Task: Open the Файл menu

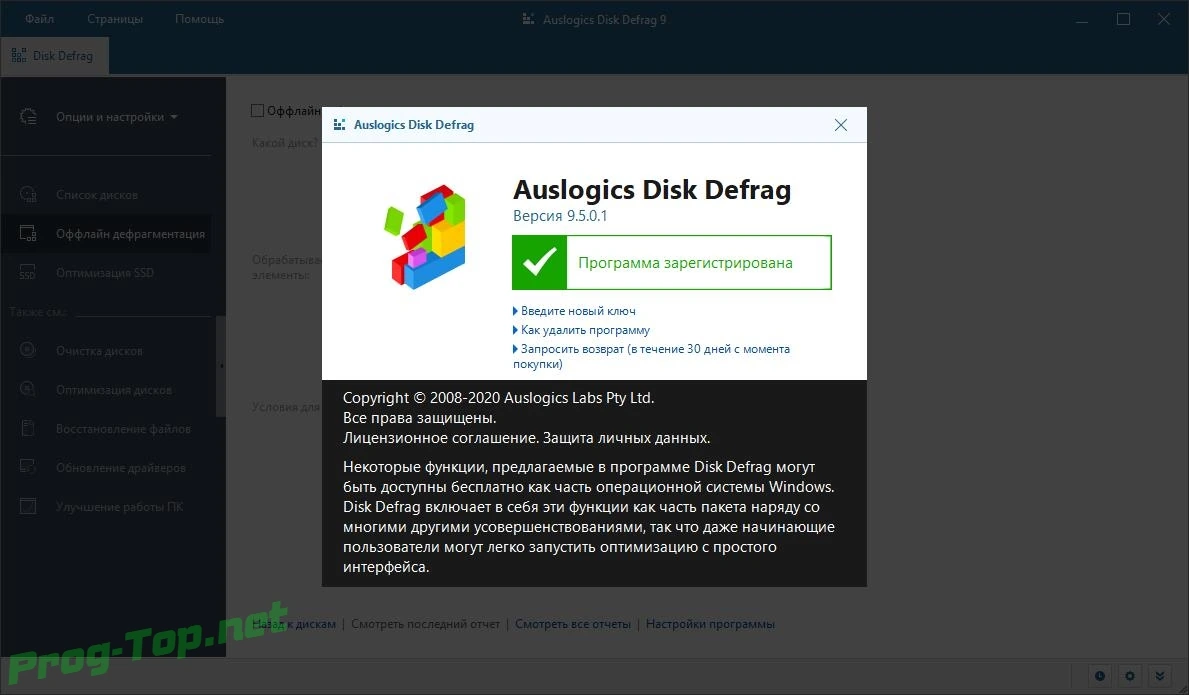Action: point(39,19)
